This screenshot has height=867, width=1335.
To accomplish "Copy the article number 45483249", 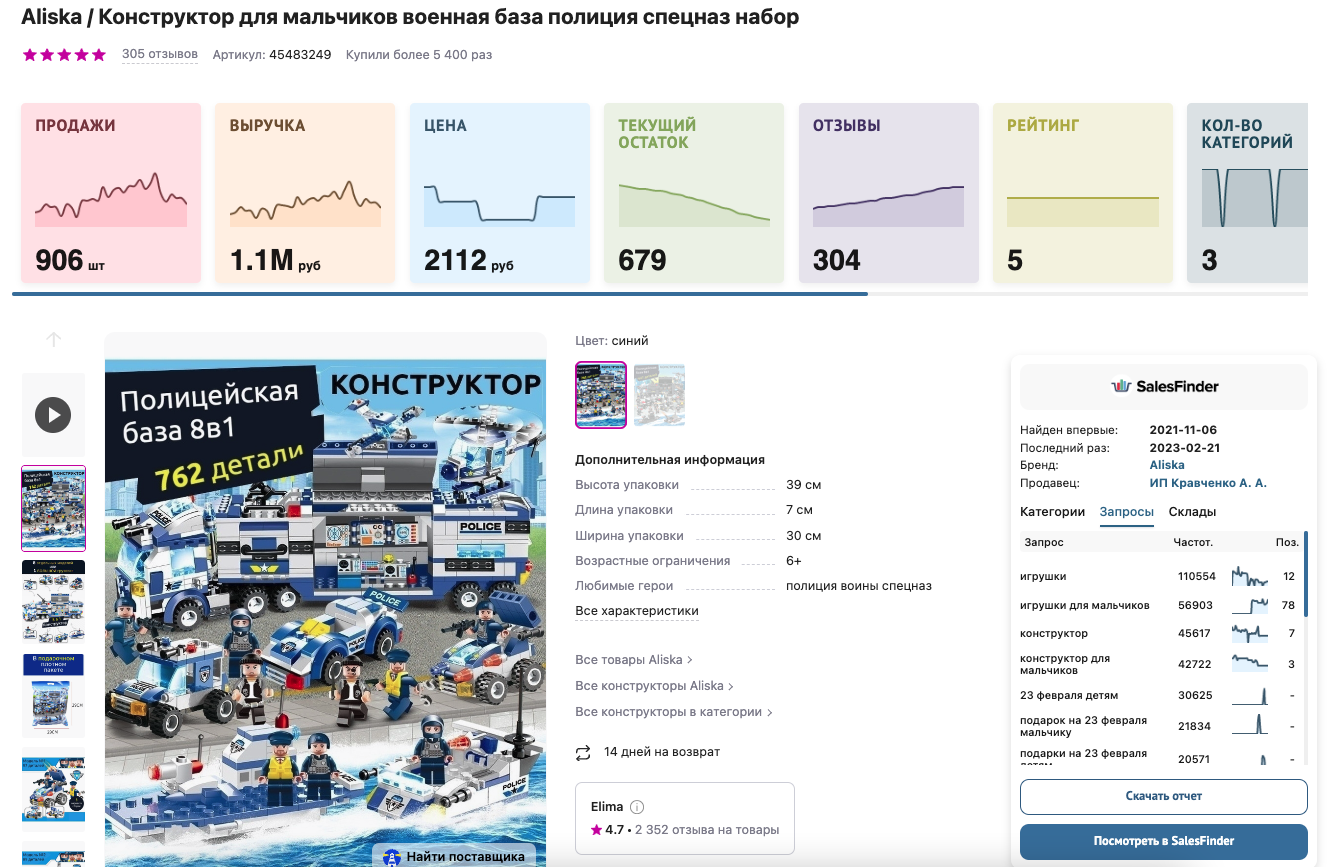I will [x=300, y=55].
